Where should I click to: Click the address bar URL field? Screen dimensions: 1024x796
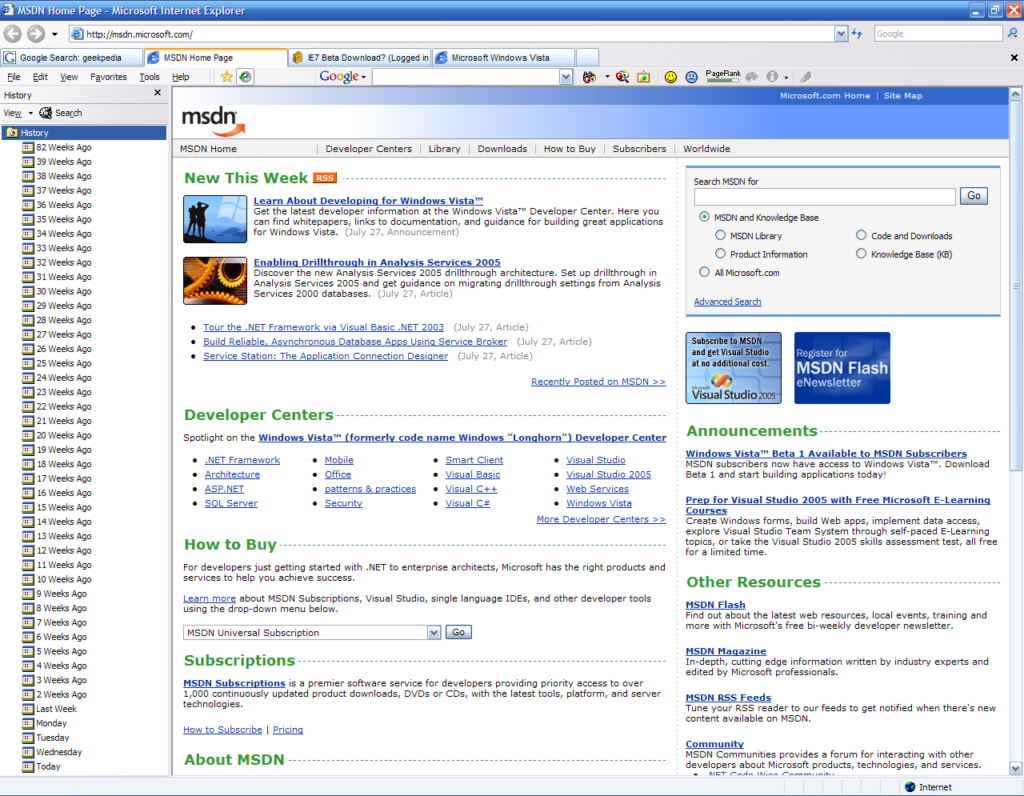coord(452,34)
